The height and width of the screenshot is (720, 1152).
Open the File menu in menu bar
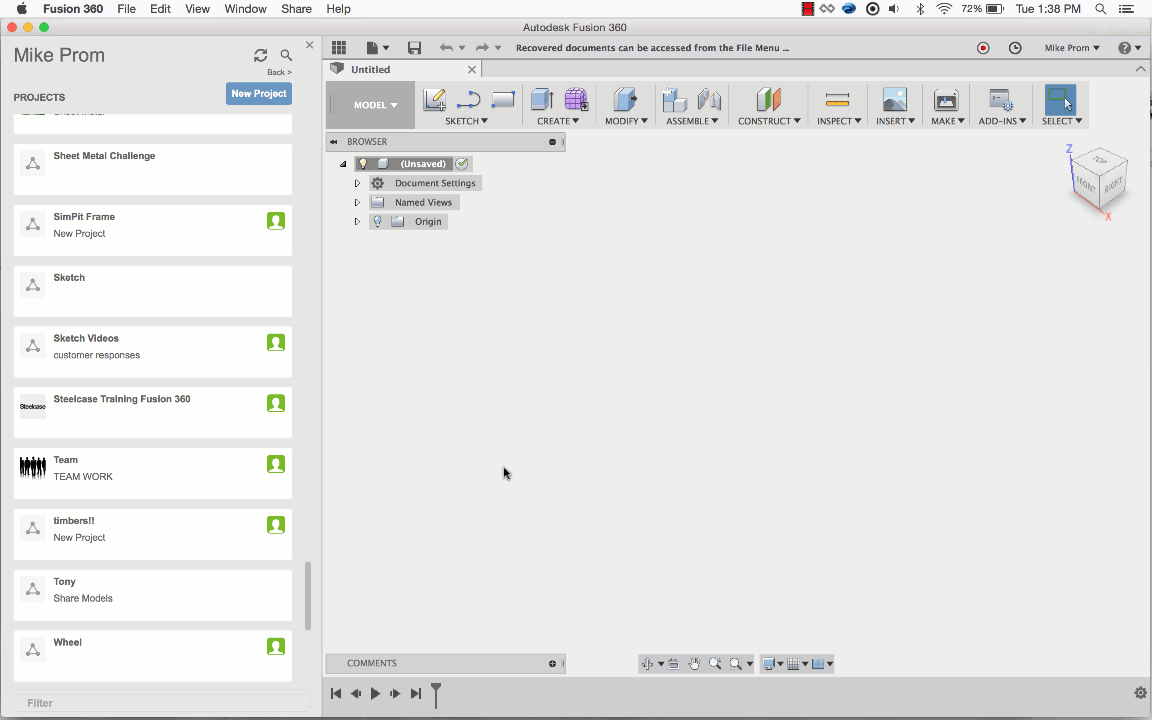[126, 9]
